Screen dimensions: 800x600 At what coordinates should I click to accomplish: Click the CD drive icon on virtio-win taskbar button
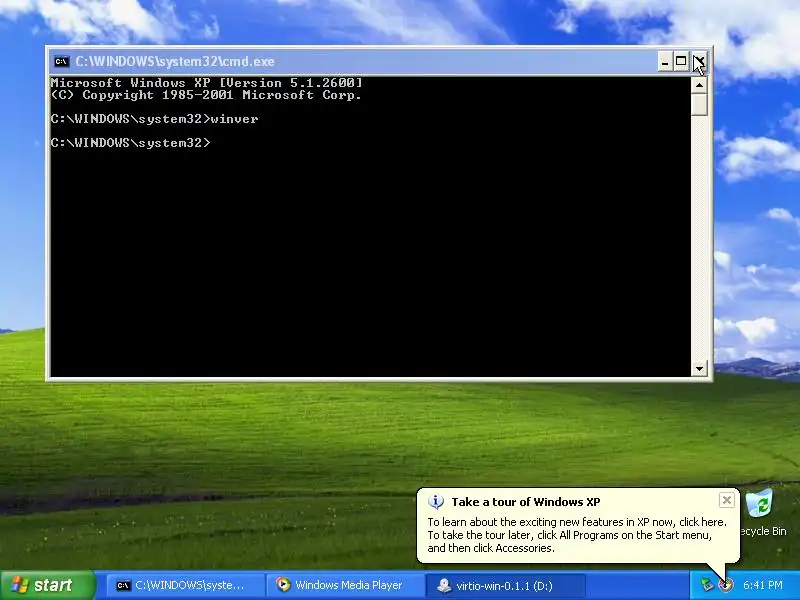(444, 585)
